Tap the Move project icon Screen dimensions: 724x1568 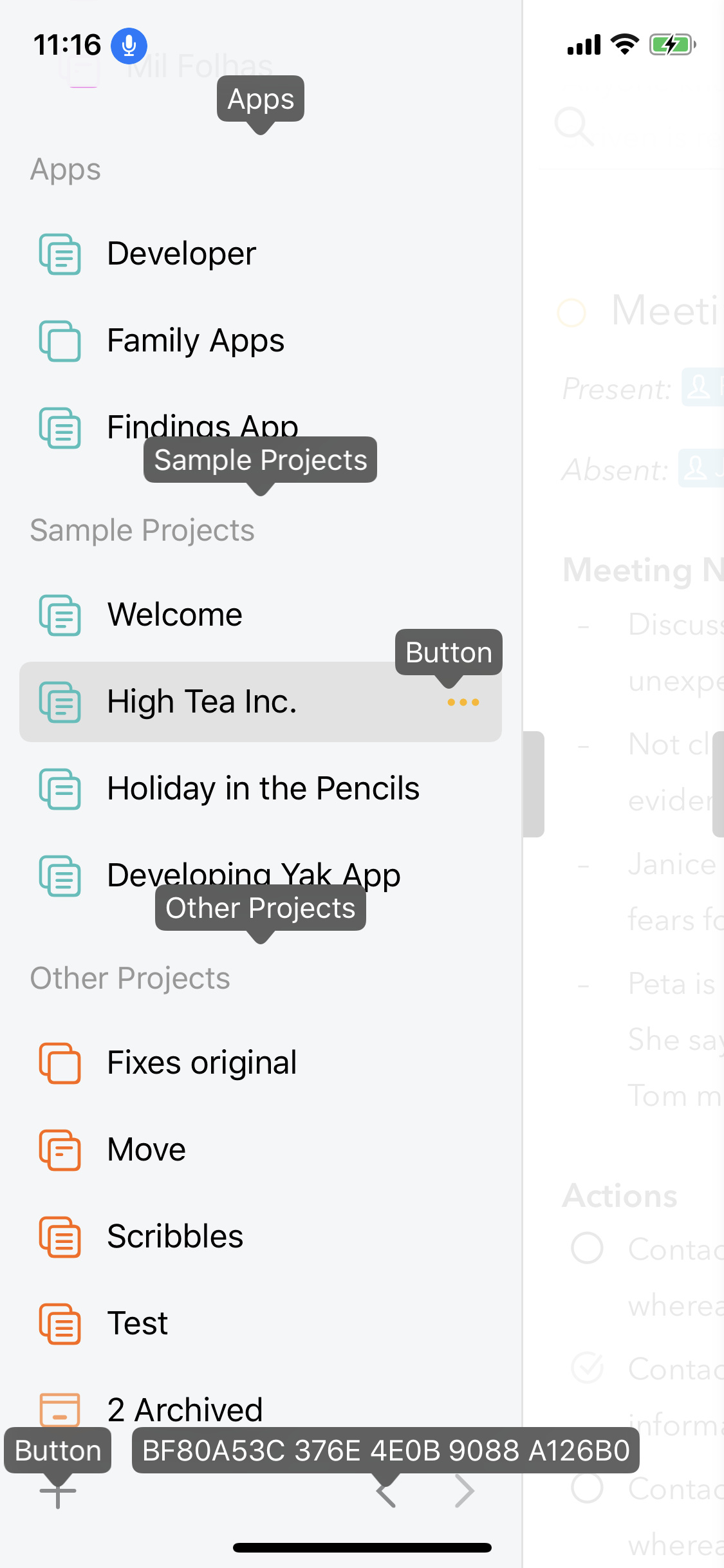pos(60,1150)
